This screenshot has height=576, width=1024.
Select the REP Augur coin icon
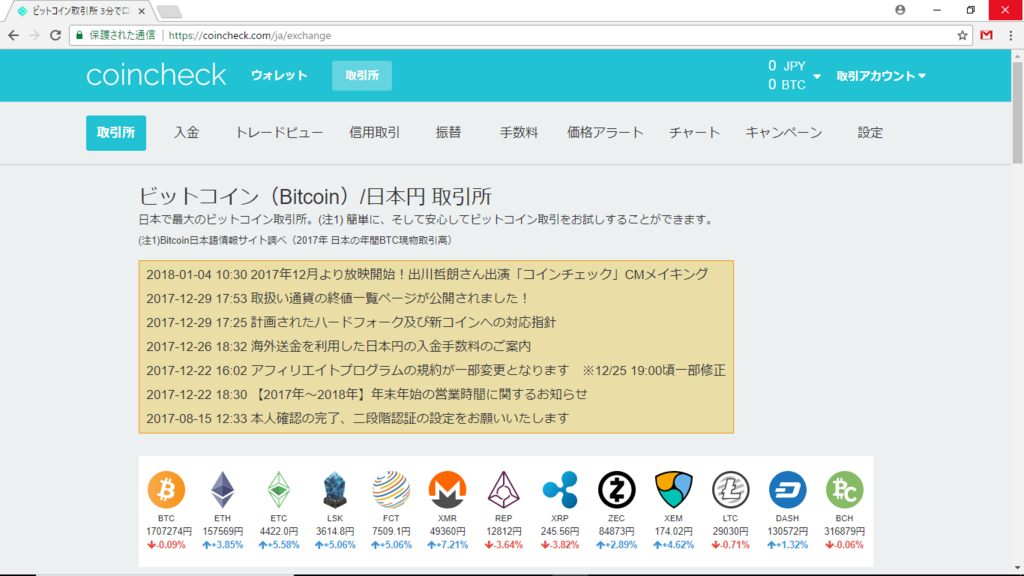coord(504,489)
